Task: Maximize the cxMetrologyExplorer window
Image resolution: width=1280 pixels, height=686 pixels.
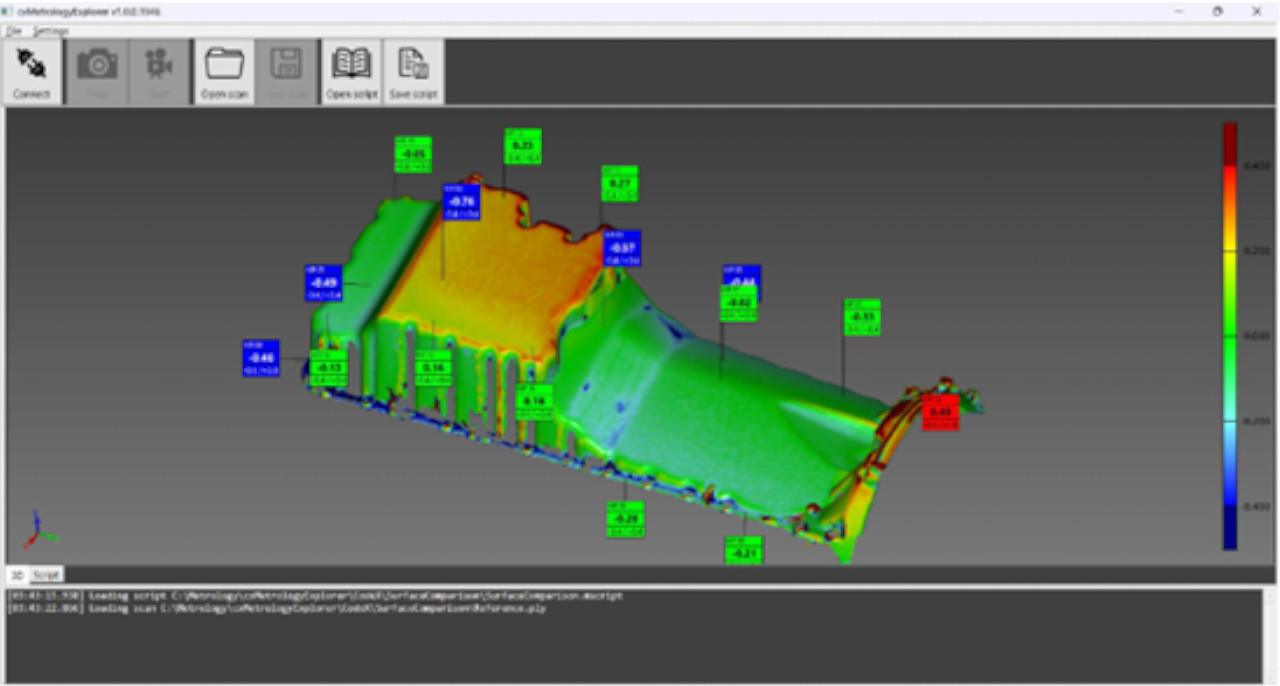Action: point(1217,11)
